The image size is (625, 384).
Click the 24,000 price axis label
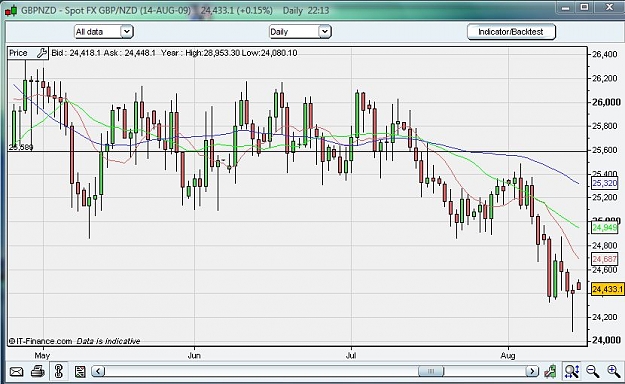tap(606, 340)
